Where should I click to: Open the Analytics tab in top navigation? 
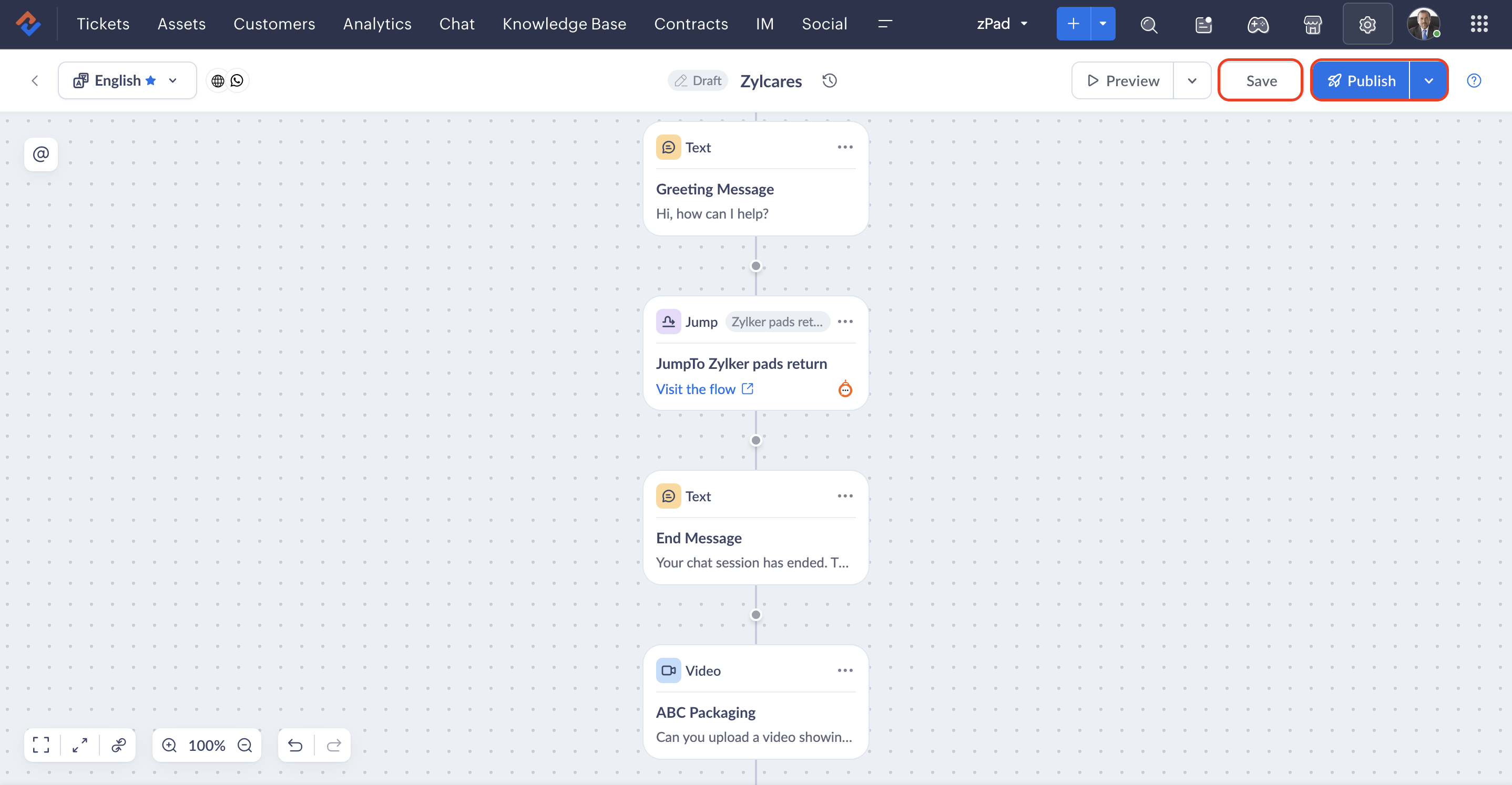coord(377,24)
